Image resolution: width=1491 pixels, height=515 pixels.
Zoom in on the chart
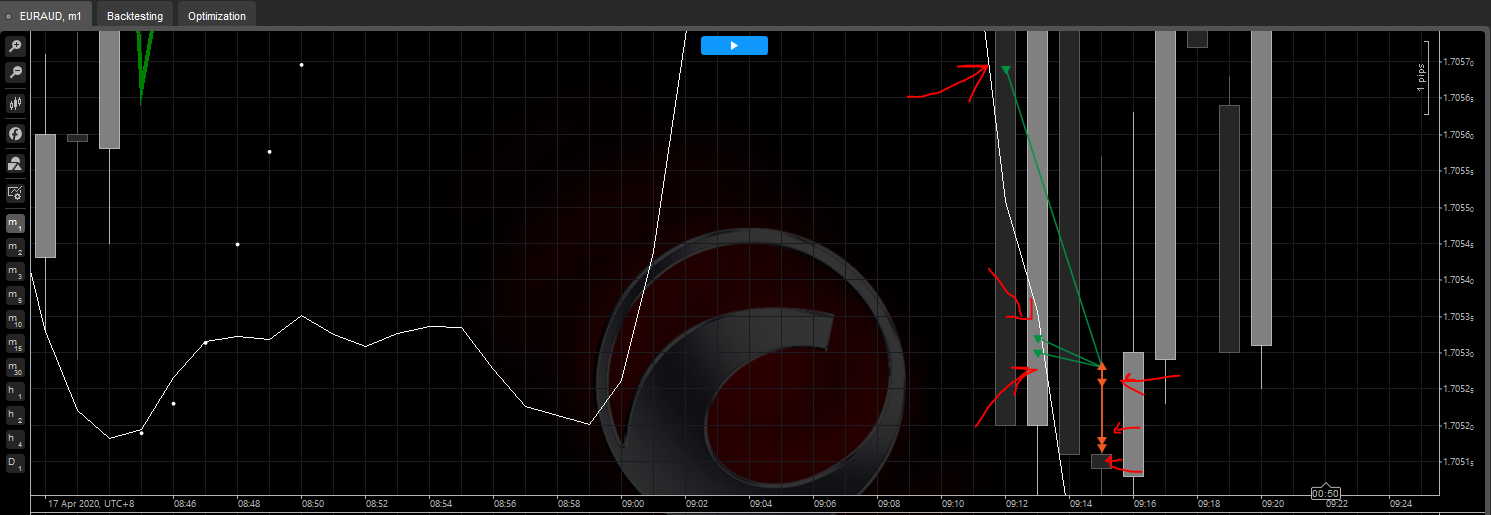(x=15, y=47)
